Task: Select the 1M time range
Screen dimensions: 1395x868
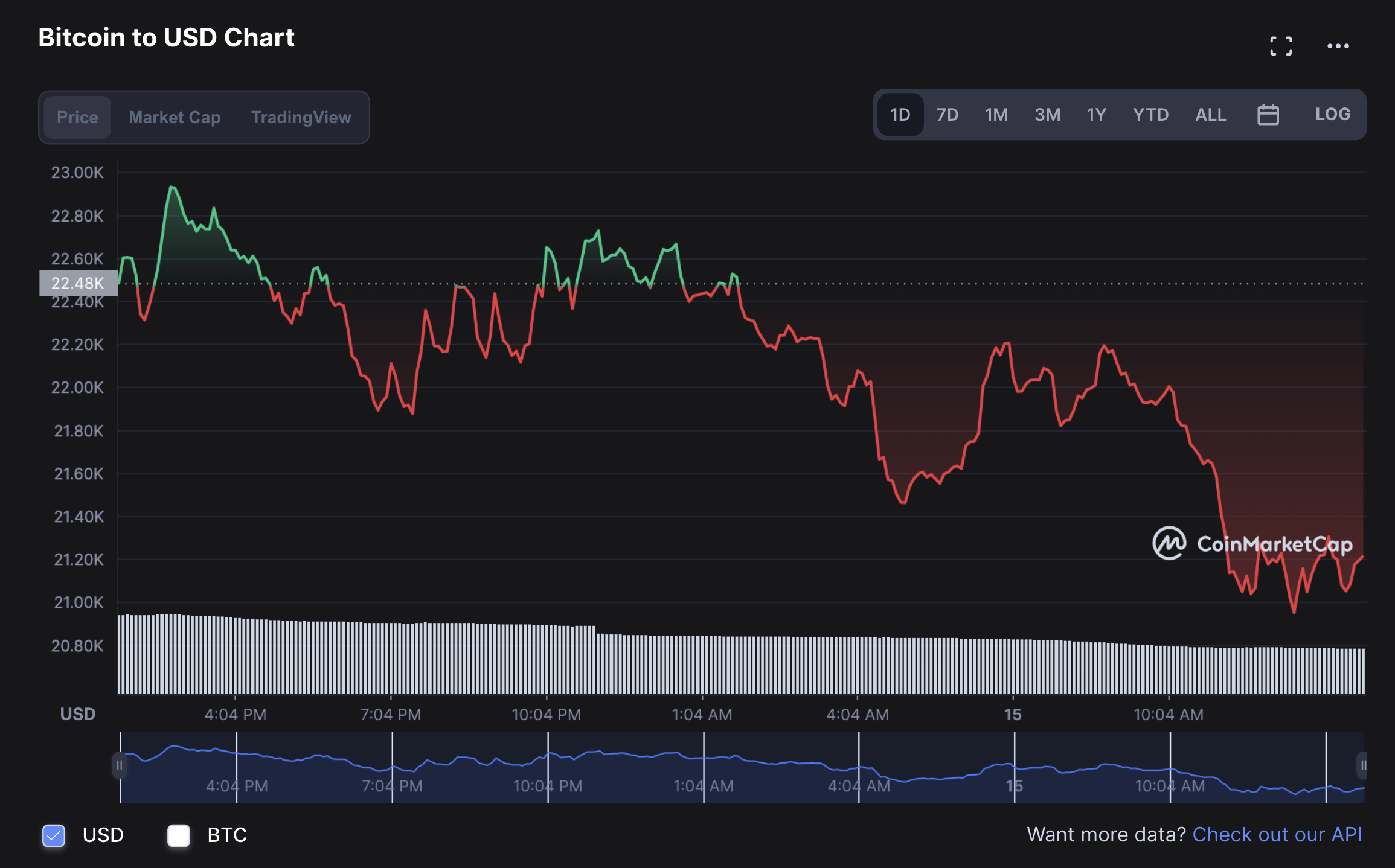Action: pyautogui.click(x=996, y=115)
